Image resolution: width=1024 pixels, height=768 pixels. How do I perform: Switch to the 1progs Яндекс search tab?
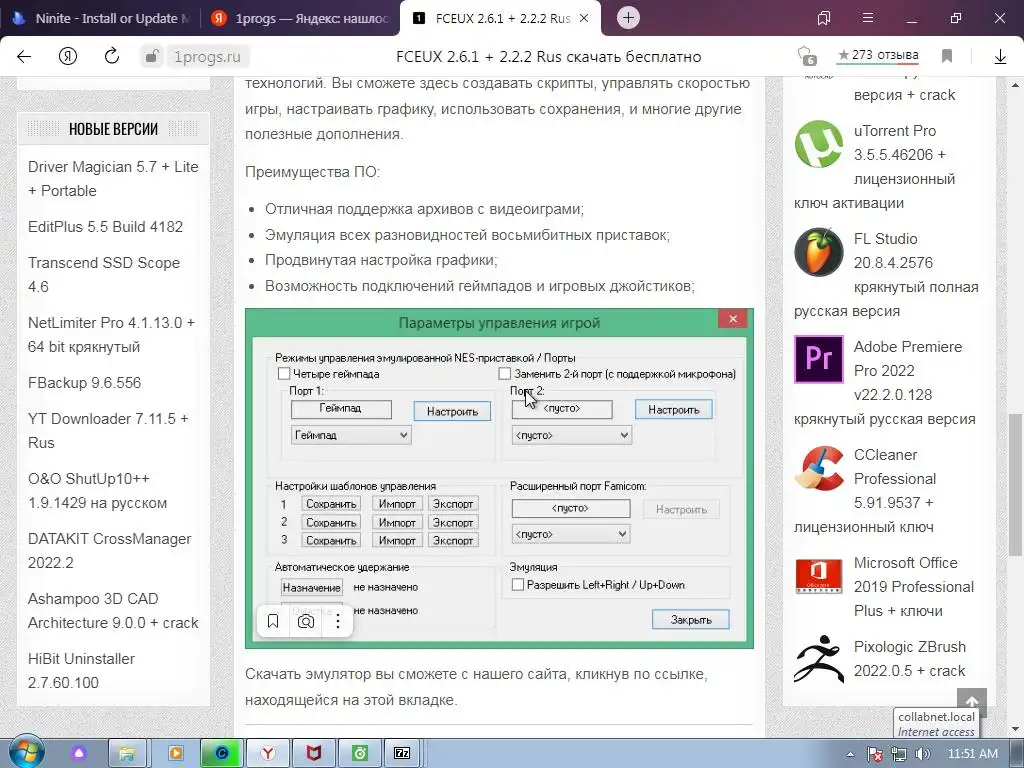click(300, 18)
